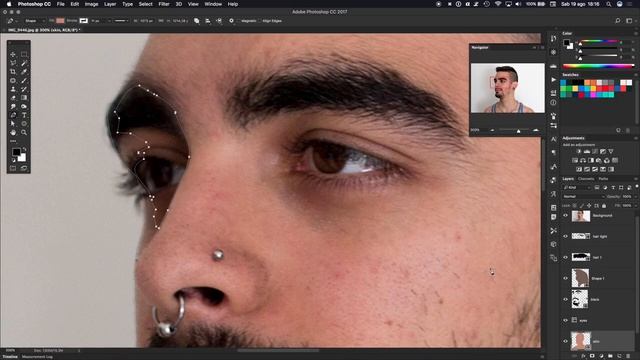Enable the Align Edges checkbox
The width and height of the screenshot is (640, 360).
tap(260, 21)
